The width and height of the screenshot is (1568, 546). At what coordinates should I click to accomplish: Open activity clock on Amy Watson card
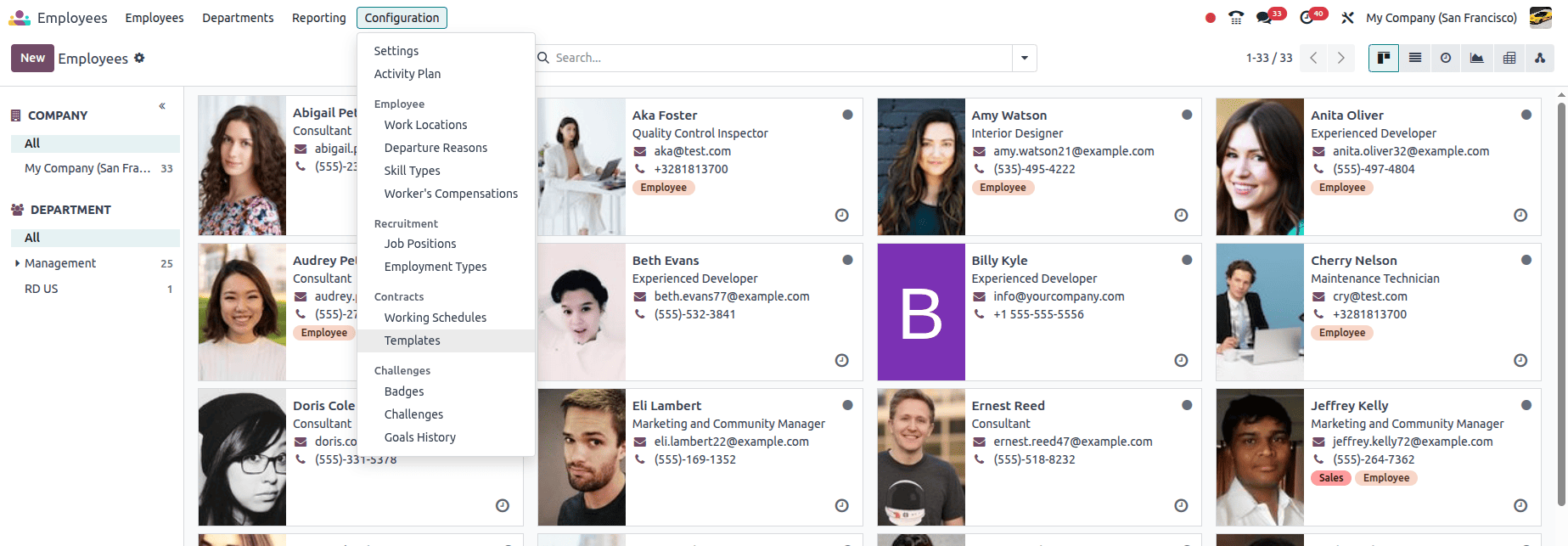(1181, 216)
